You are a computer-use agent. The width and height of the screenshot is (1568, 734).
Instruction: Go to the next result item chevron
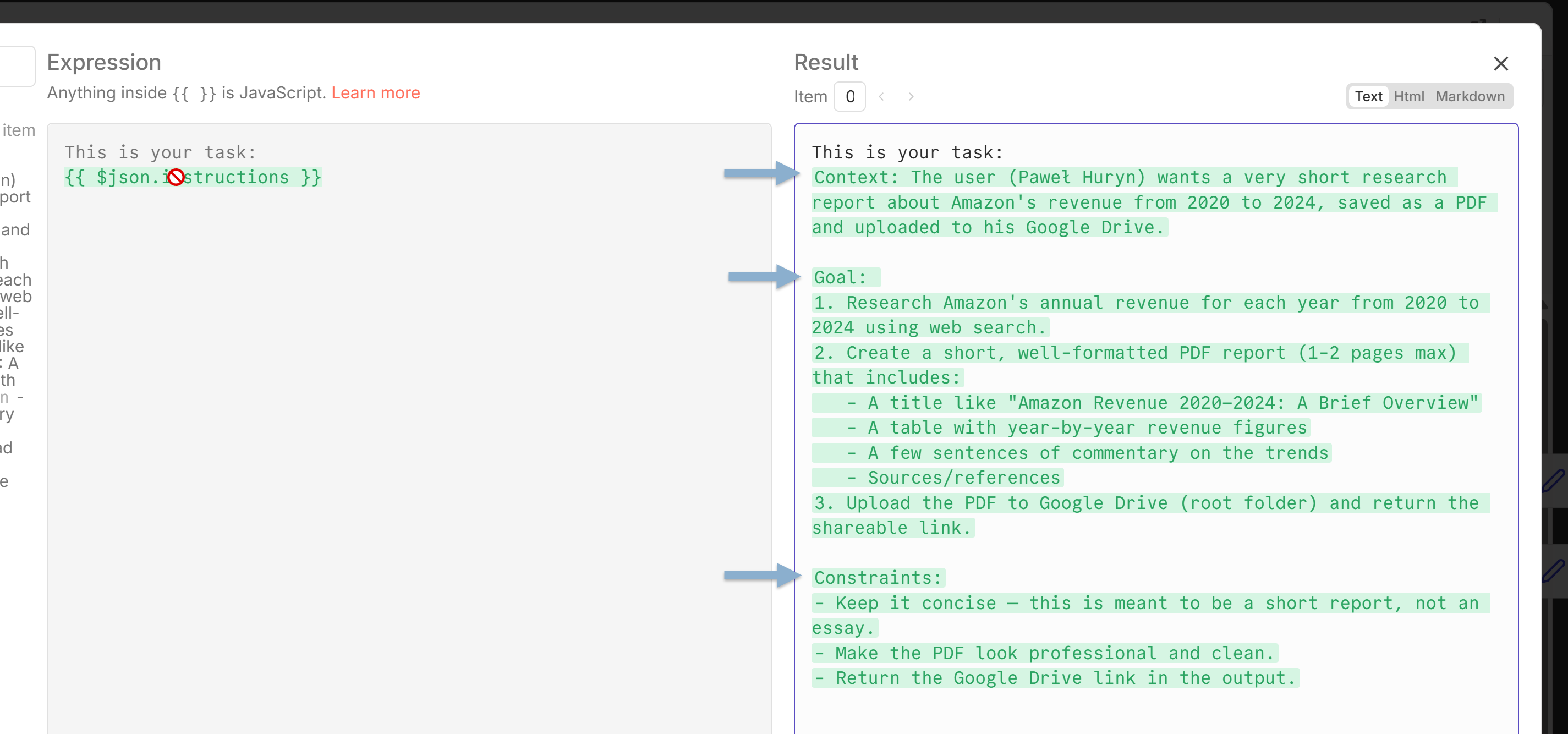[x=911, y=97]
